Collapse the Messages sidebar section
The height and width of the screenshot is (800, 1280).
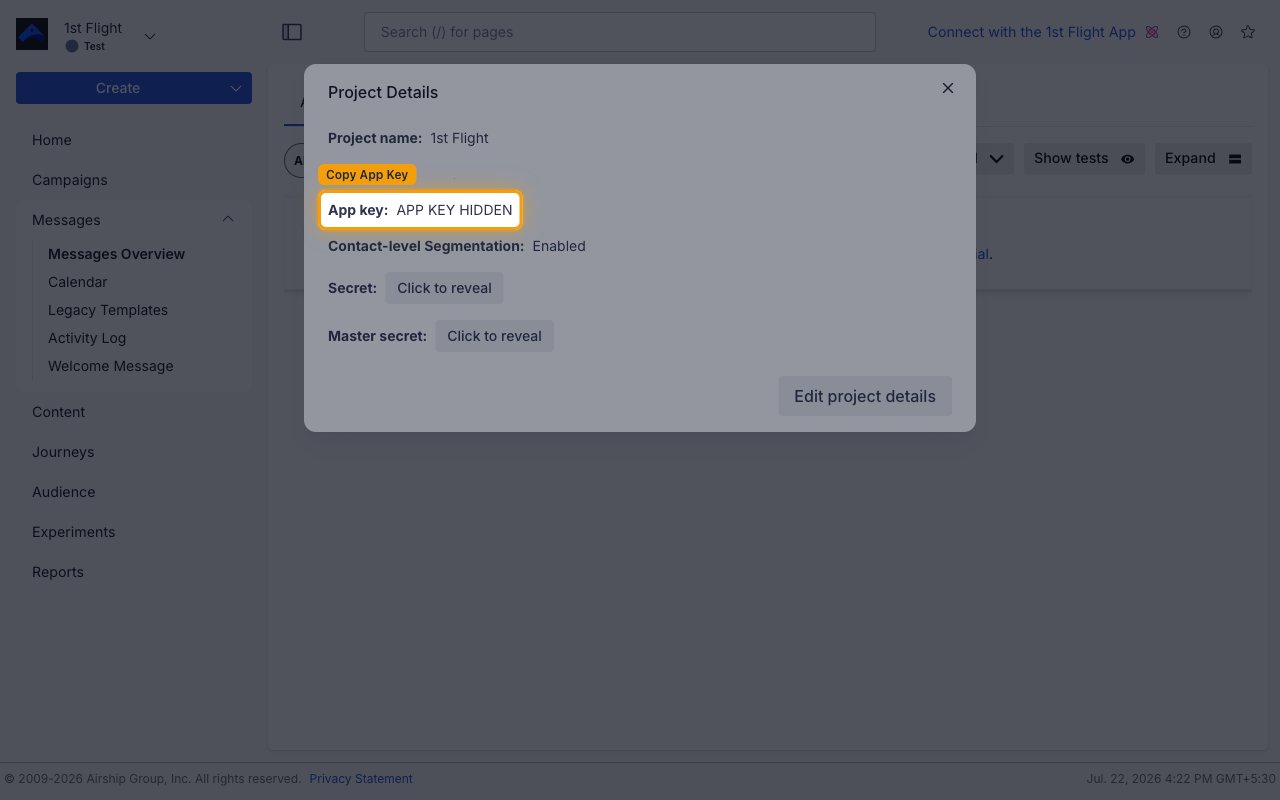228,219
